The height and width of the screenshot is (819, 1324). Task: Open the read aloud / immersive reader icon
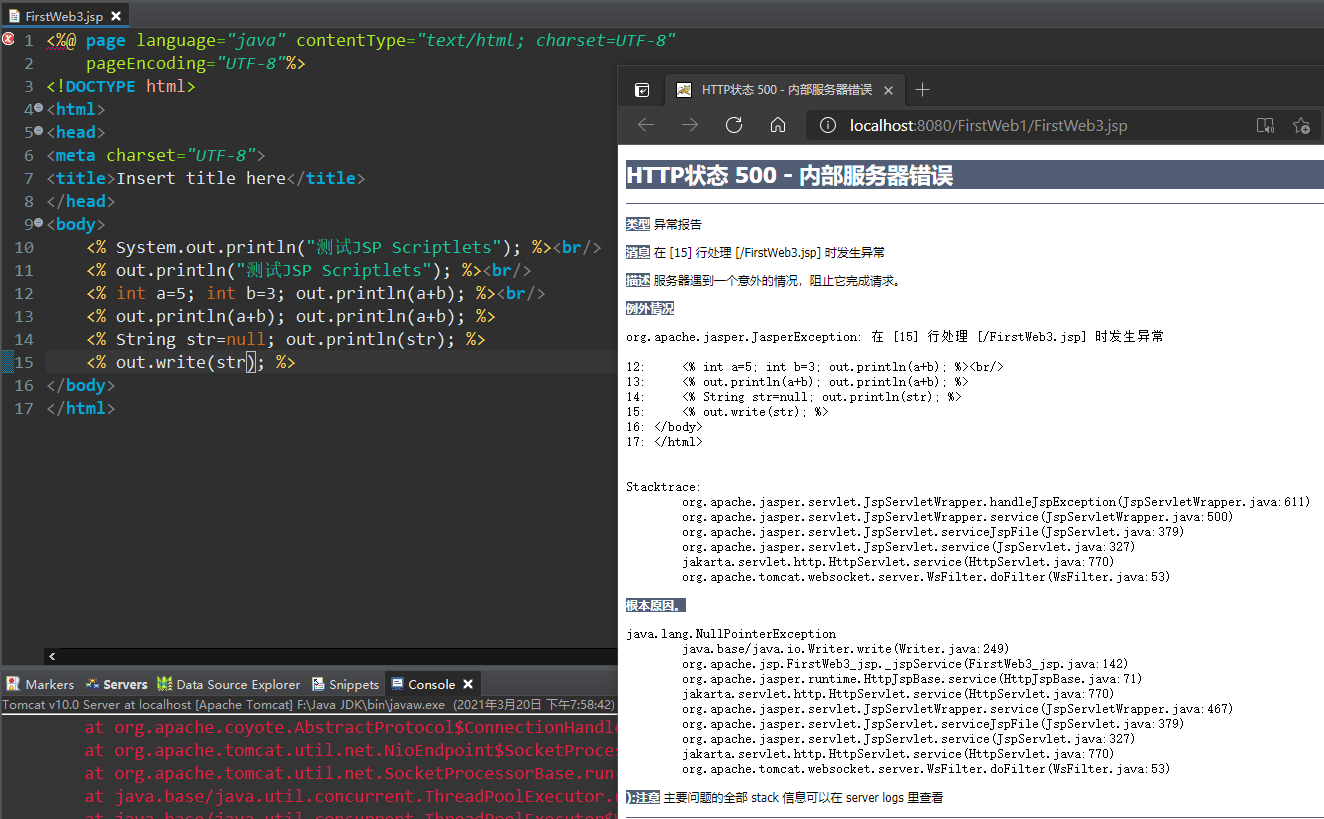1265,126
